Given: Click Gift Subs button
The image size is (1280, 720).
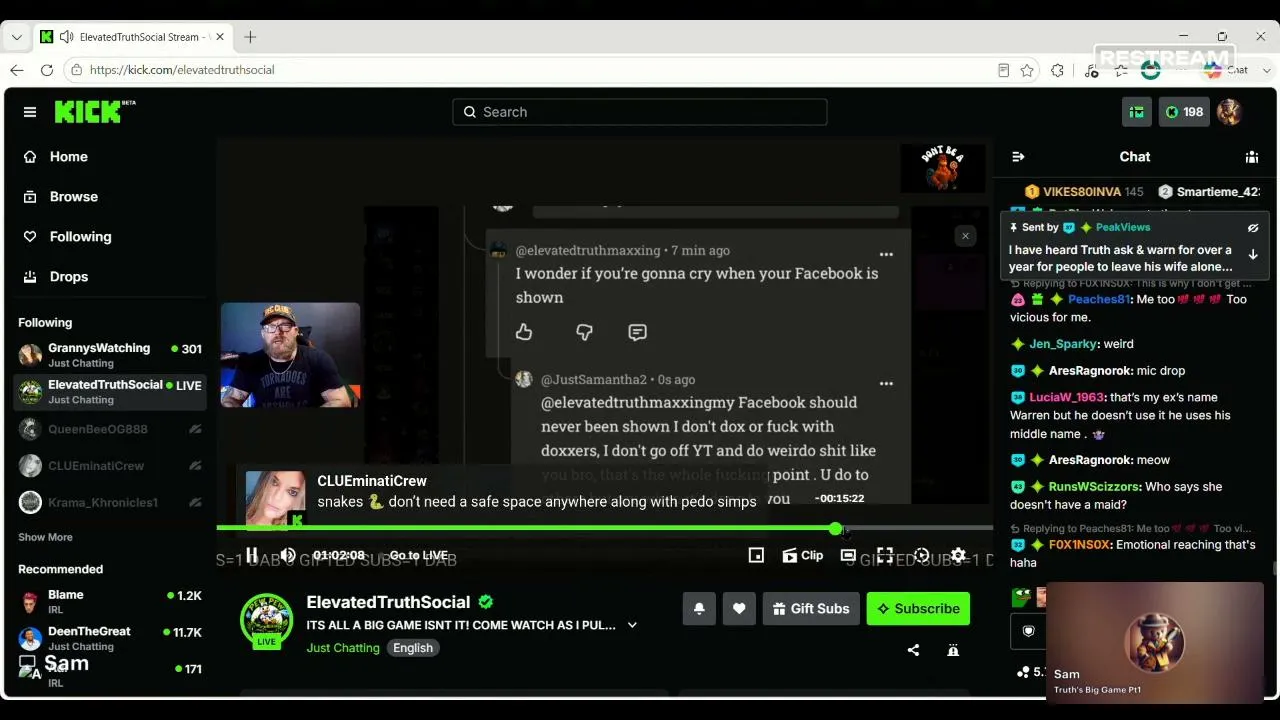Looking at the screenshot, I should pyautogui.click(x=811, y=608).
